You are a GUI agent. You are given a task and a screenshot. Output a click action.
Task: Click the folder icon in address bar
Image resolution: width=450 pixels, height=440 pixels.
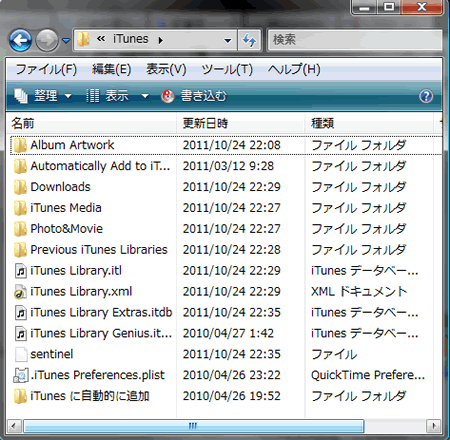[x=83, y=39]
